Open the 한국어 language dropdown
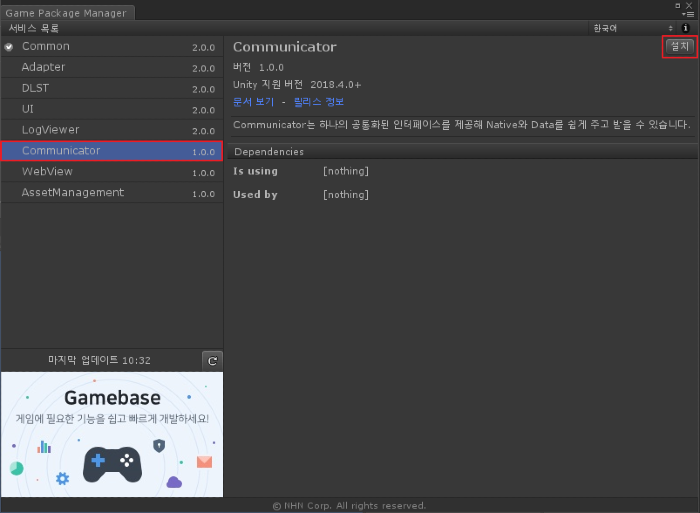Viewport: 700px width, 513px height. (633, 28)
